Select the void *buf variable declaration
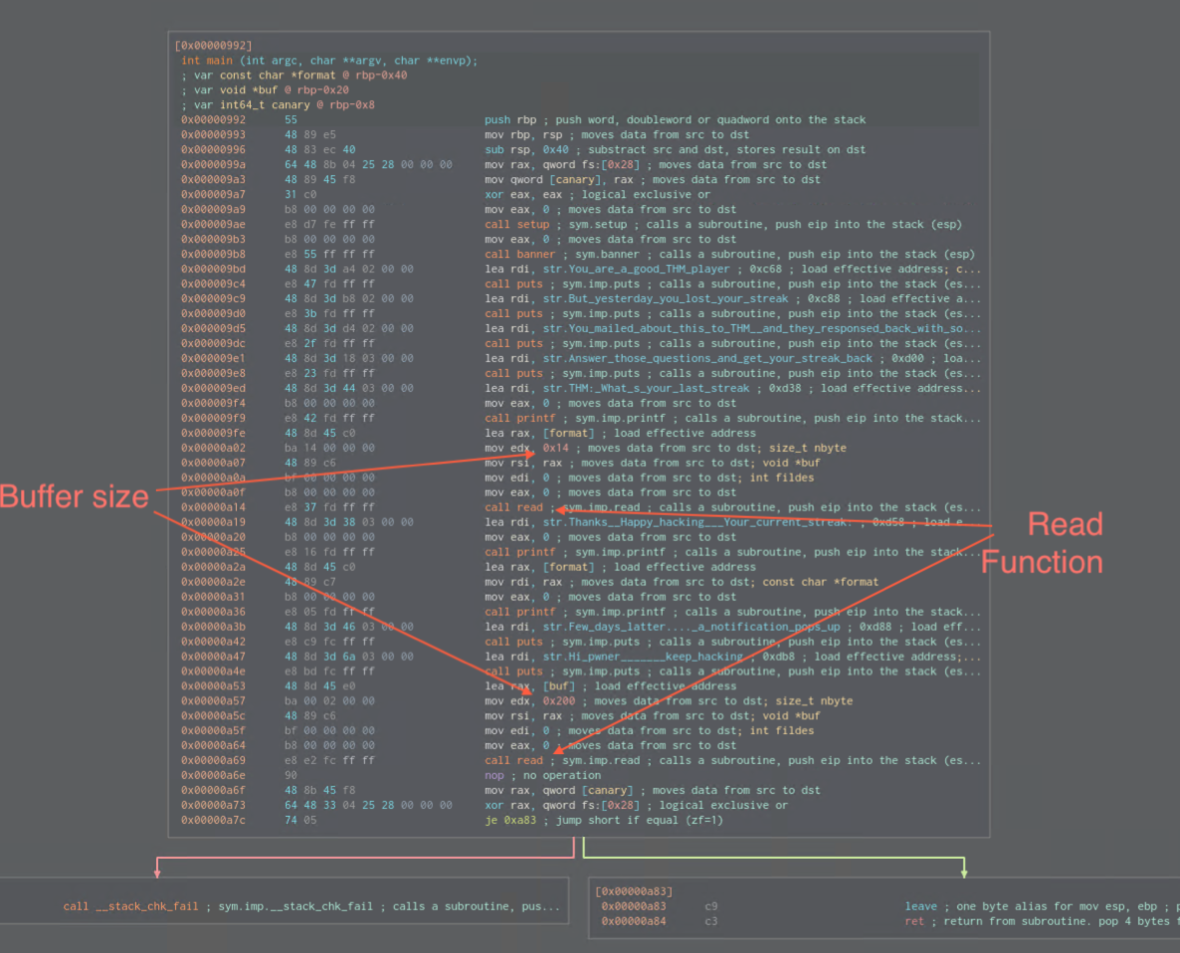The image size is (1180, 953). [264, 90]
